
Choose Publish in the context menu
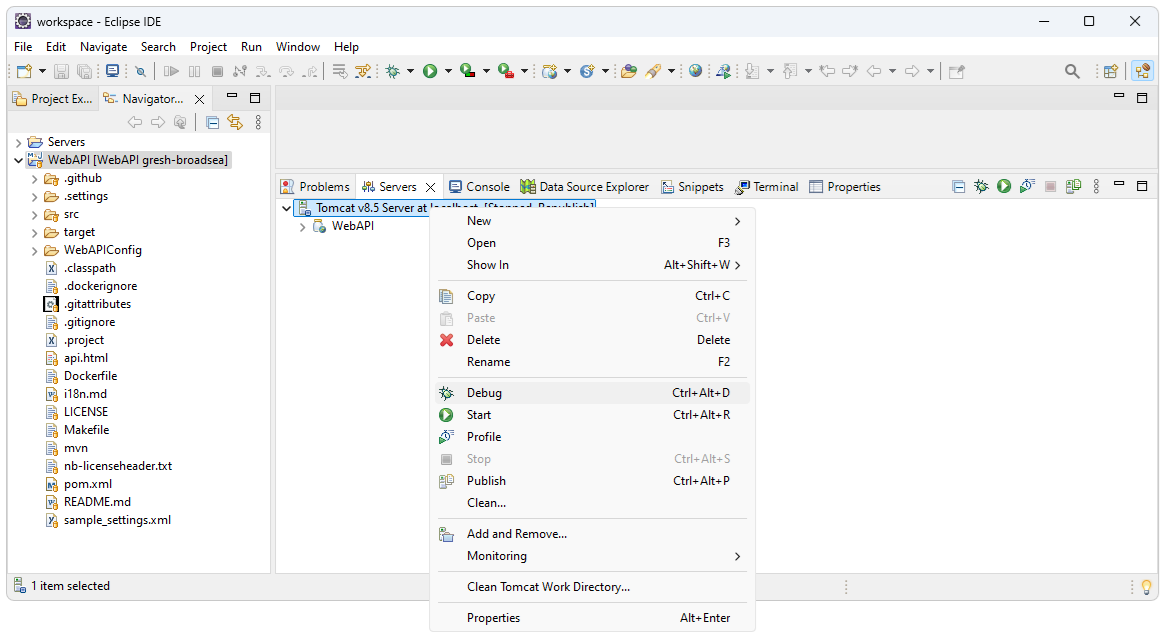click(593, 481)
